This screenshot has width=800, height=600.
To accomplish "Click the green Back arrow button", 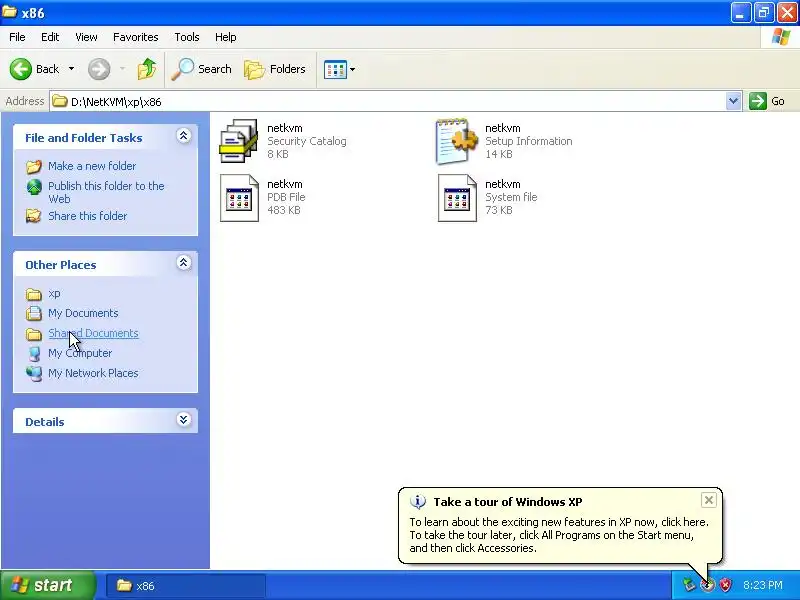I will pos(21,69).
